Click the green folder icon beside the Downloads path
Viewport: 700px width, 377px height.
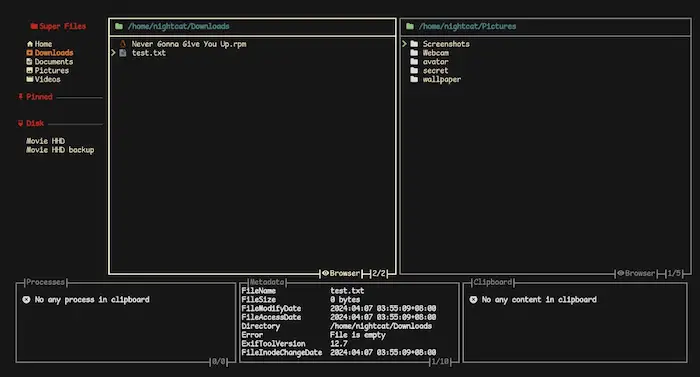(x=119, y=26)
